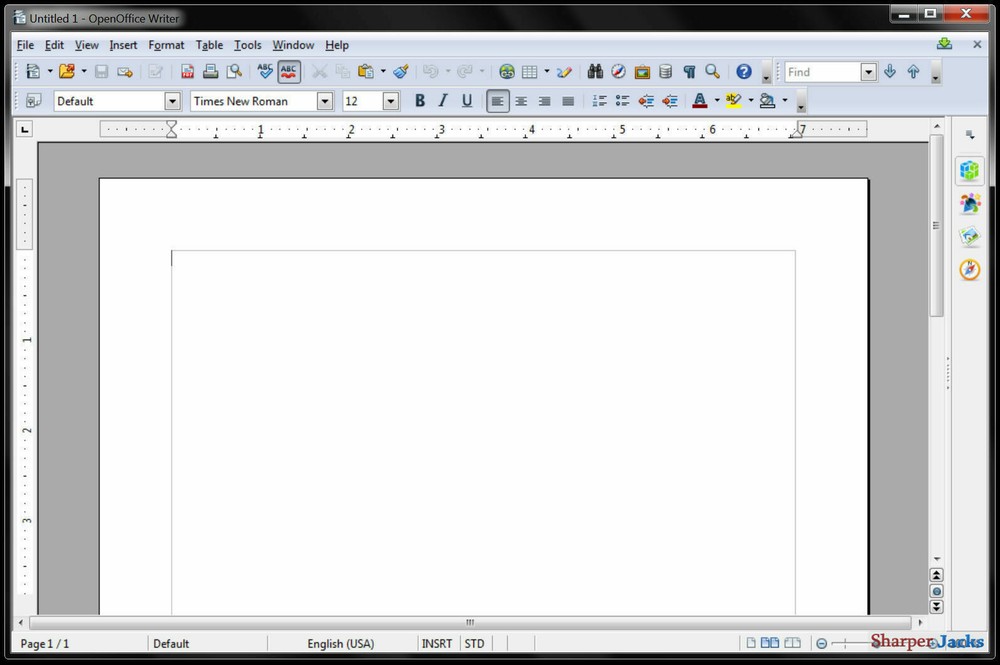Viewport: 1000px width, 665px height.
Task: Open the paragraph style dropdown
Action: coord(171,101)
